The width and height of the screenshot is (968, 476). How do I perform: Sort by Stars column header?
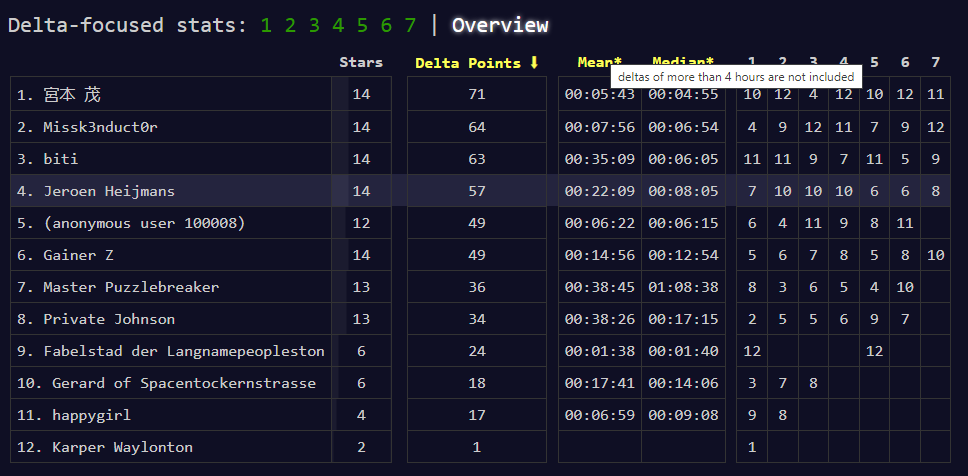point(361,62)
